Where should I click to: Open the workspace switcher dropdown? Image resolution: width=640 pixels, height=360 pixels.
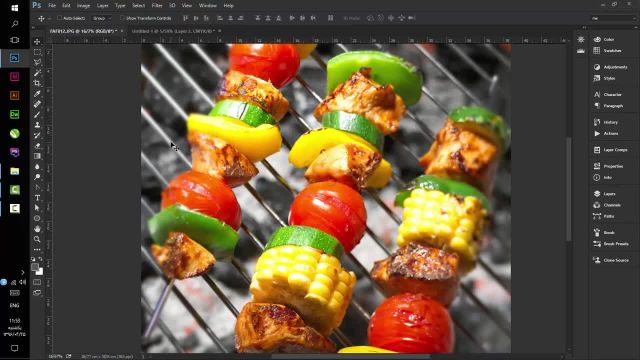pos(613,18)
